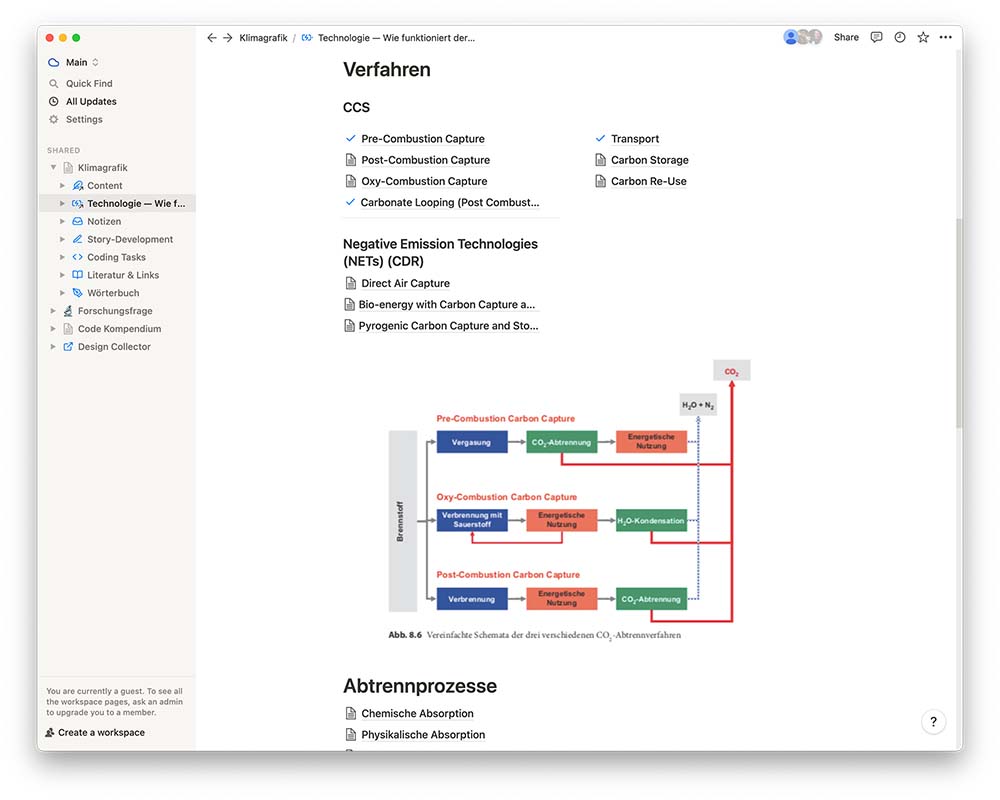
Task: Open the three-dot page options menu
Action: coord(945,37)
